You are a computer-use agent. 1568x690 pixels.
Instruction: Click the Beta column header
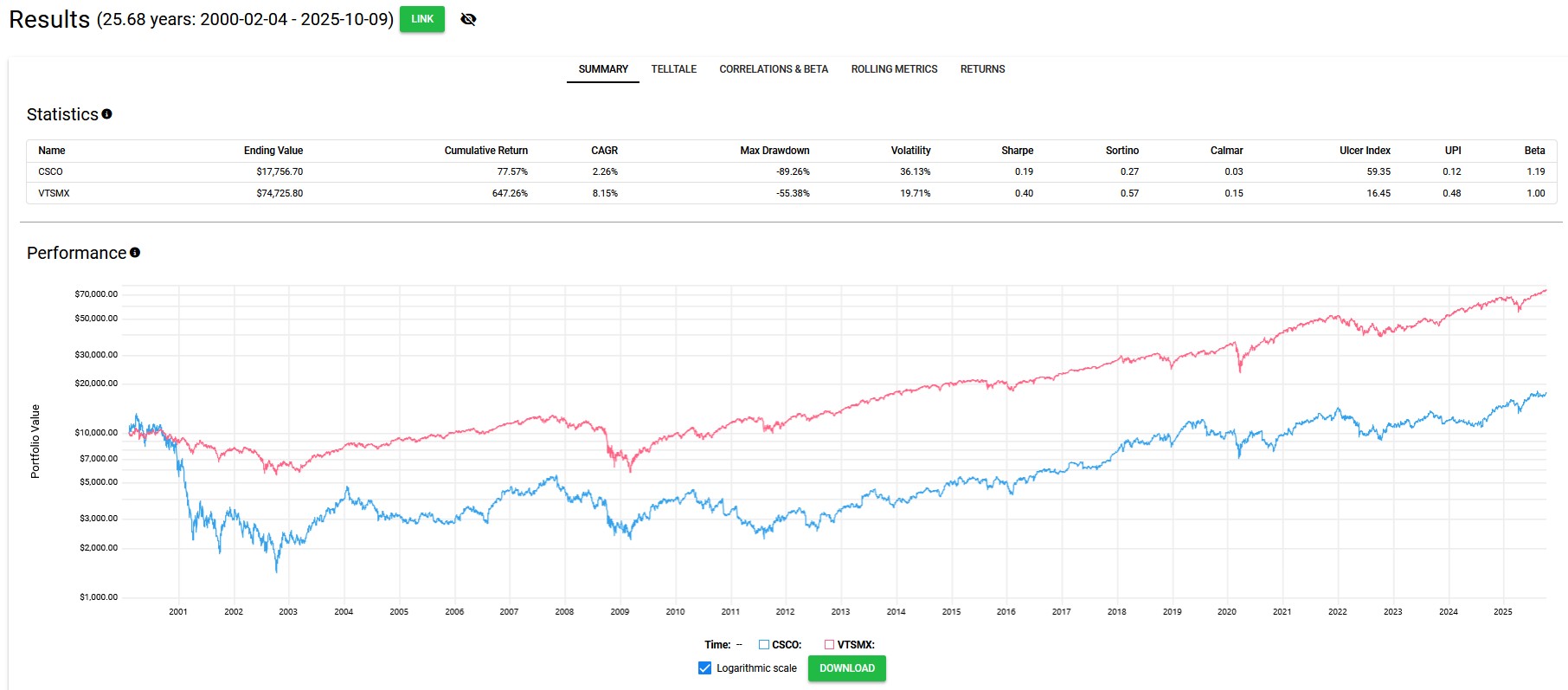click(1535, 151)
